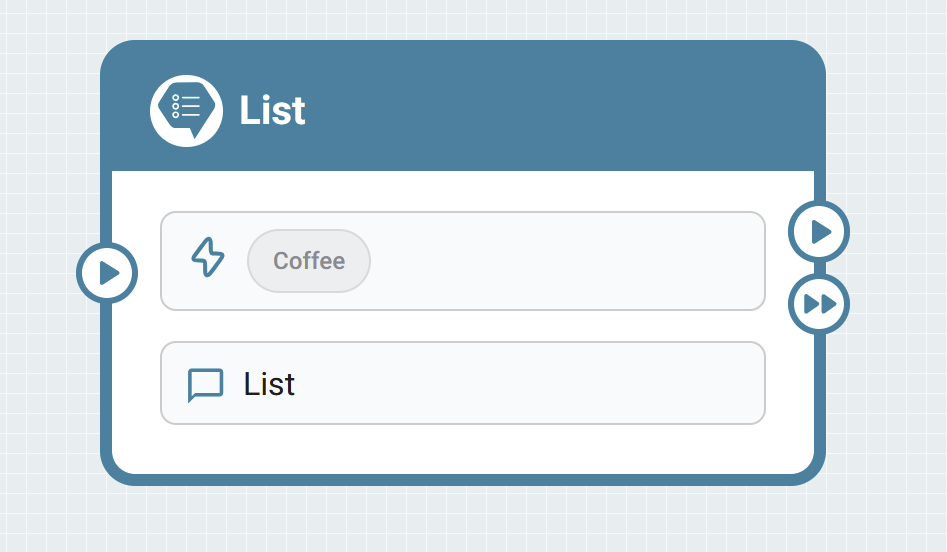Click the node's bottom blue border

pos(462,479)
